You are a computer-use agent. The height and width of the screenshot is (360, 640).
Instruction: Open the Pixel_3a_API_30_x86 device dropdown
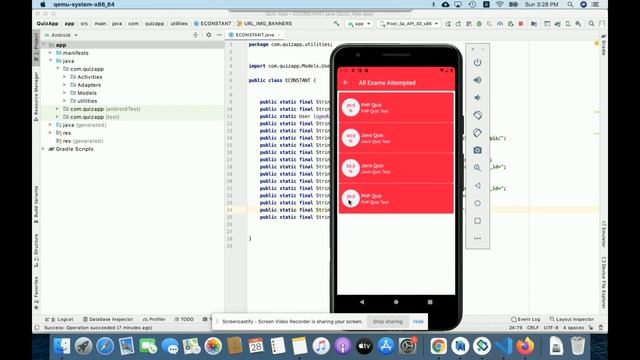coord(409,24)
